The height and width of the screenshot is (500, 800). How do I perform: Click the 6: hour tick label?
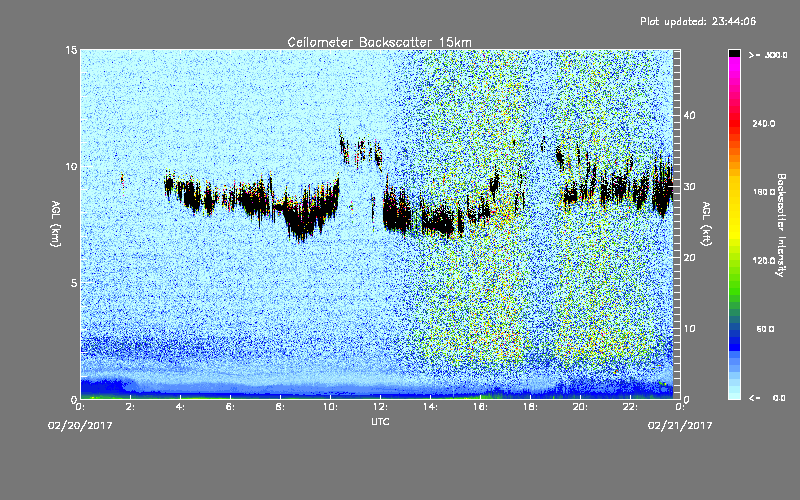pos(230,407)
